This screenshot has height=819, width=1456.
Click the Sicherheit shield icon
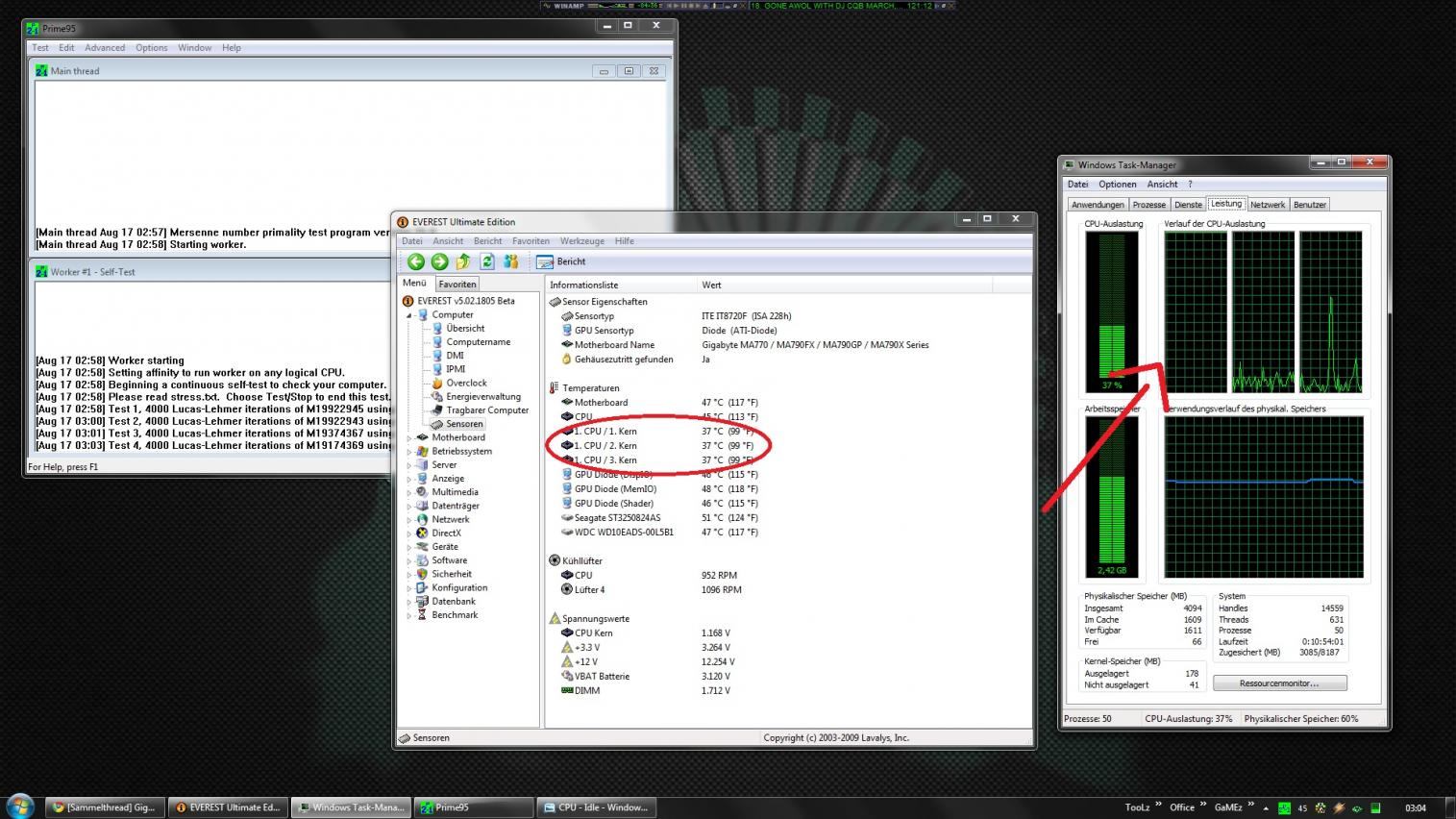[x=422, y=574]
